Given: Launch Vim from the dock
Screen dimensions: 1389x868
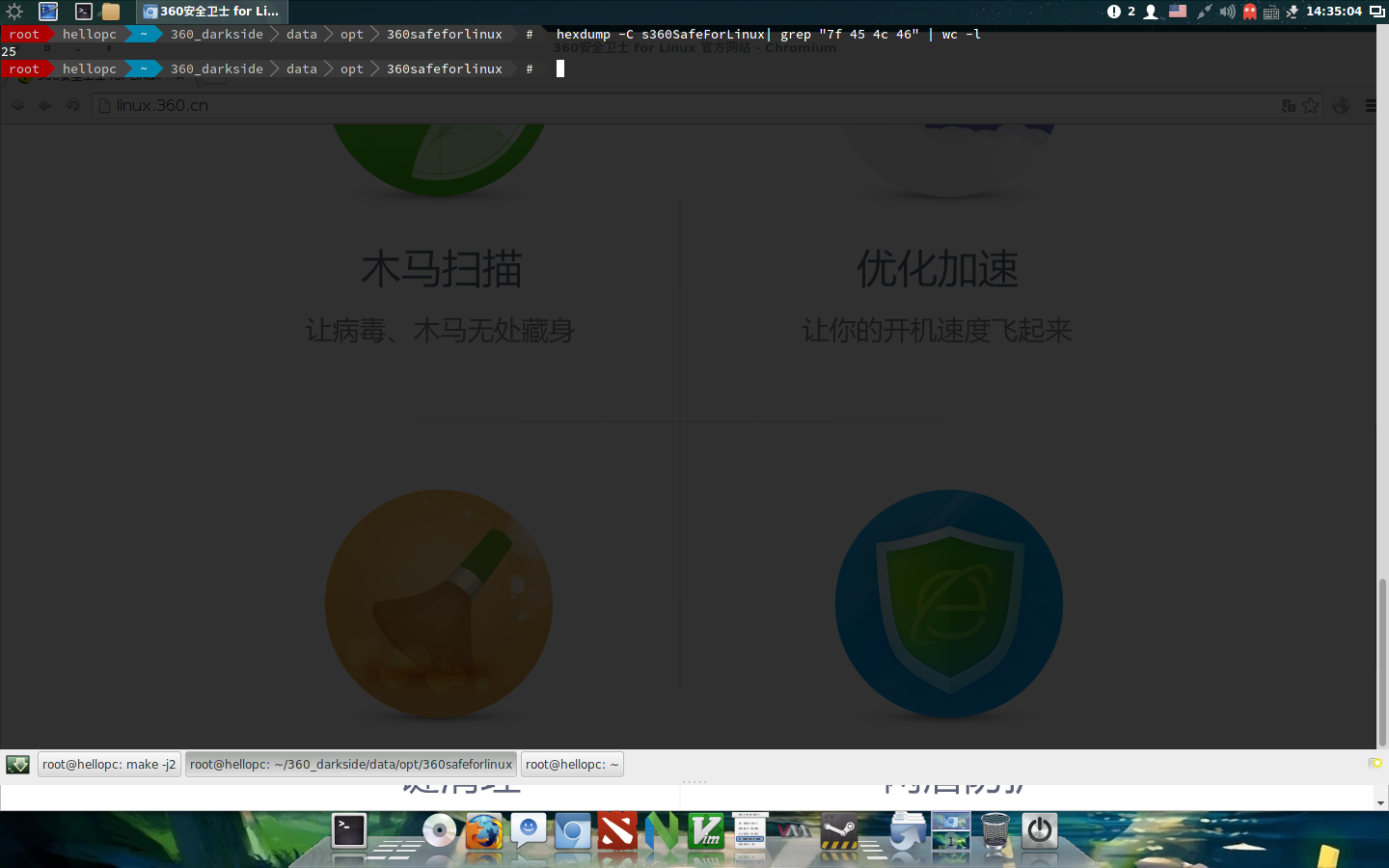Looking at the screenshot, I should tap(706, 830).
